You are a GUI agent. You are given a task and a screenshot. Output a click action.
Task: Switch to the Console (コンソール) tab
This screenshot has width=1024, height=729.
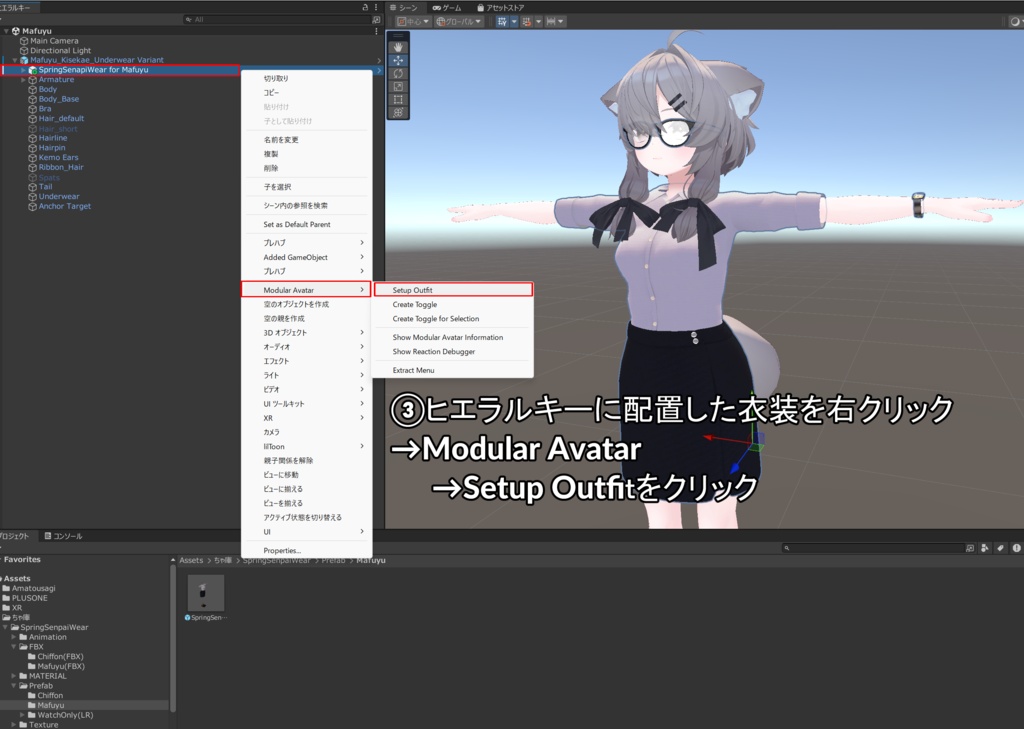point(63,536)
